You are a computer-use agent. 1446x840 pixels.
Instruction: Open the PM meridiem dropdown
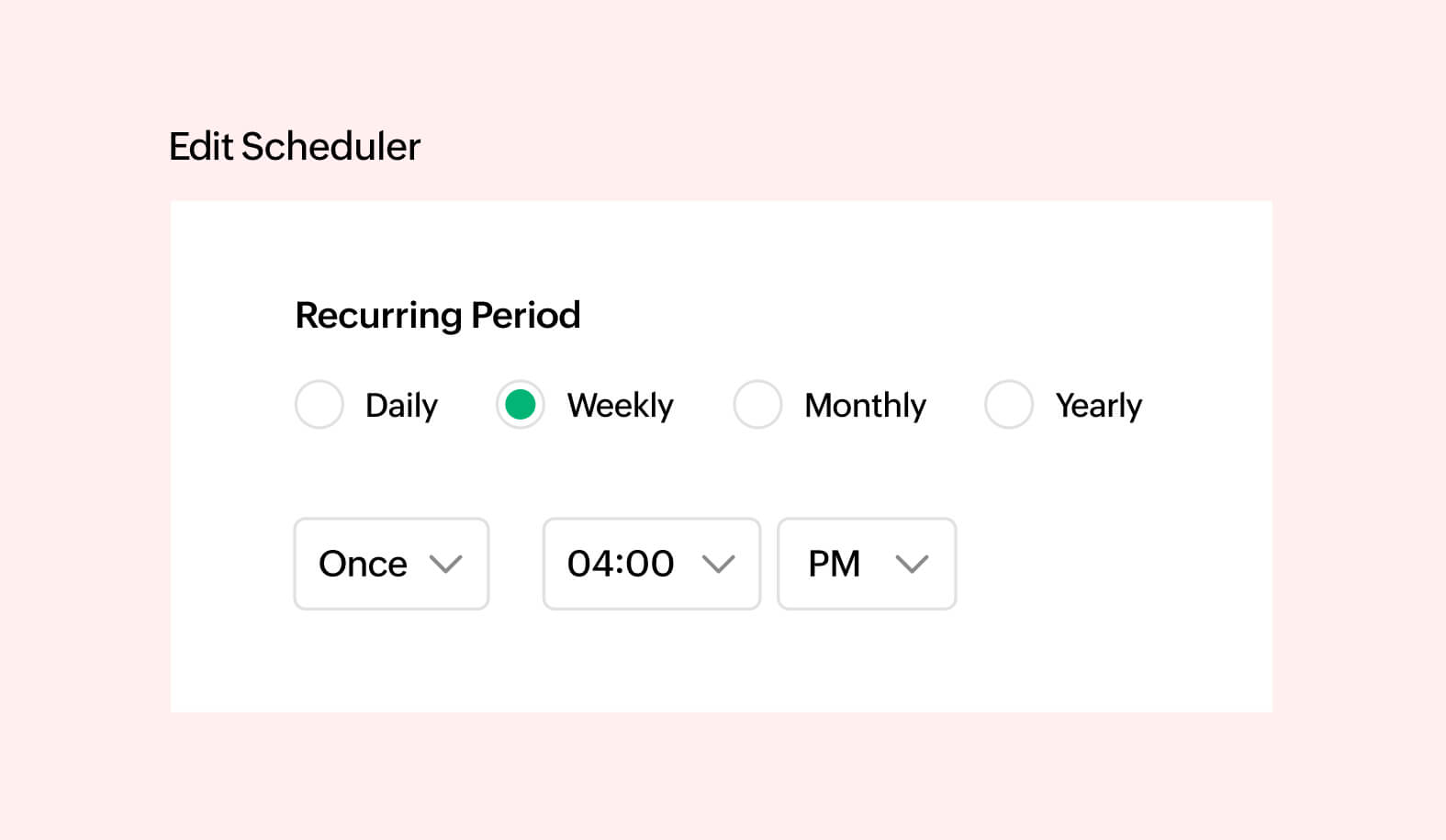(865, 564)
